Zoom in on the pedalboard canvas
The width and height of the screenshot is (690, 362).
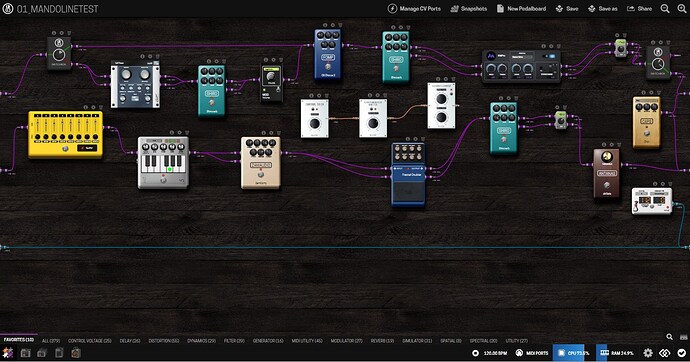coord(682,9)
